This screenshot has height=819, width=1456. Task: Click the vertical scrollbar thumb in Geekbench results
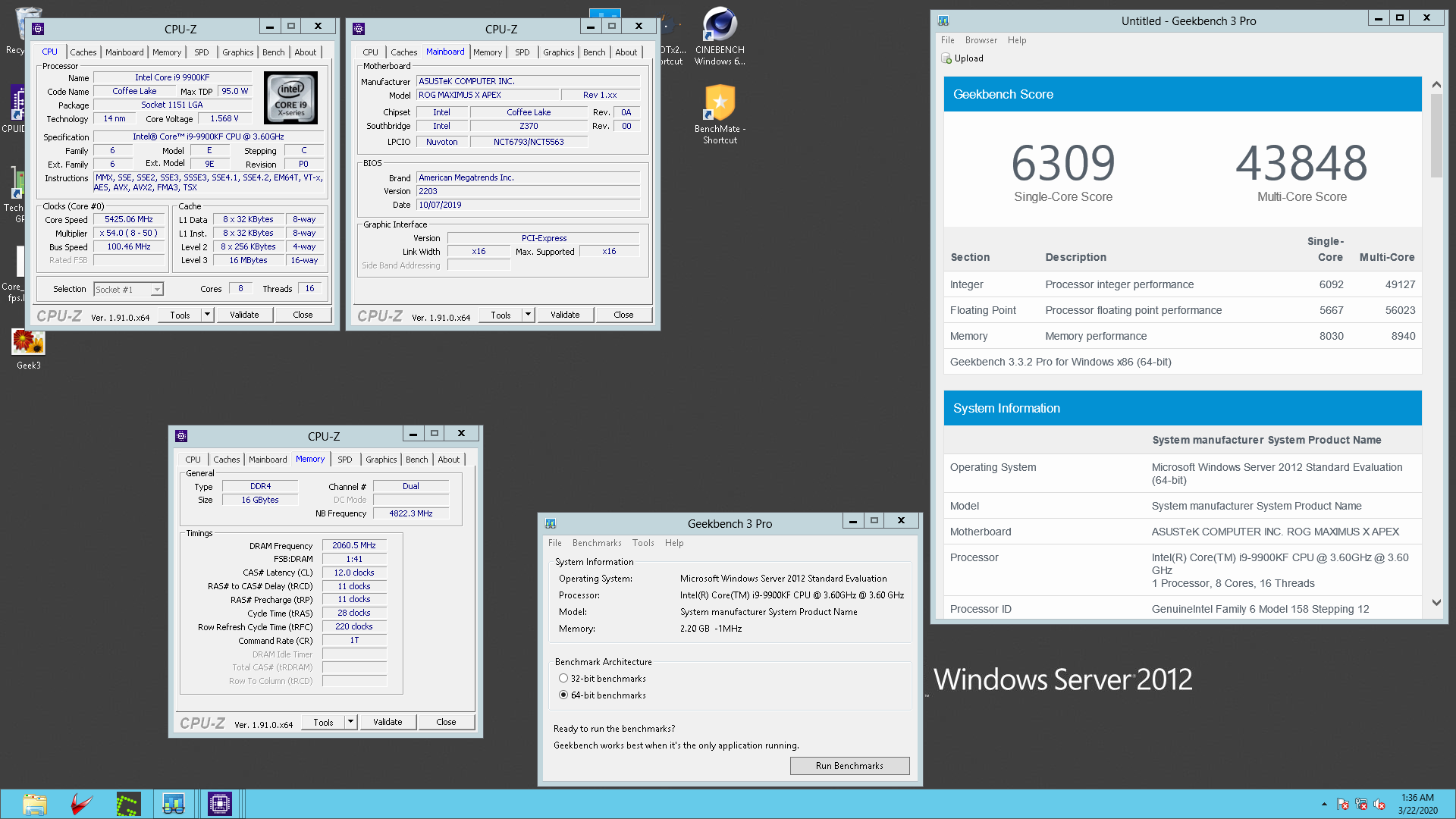1436,136
